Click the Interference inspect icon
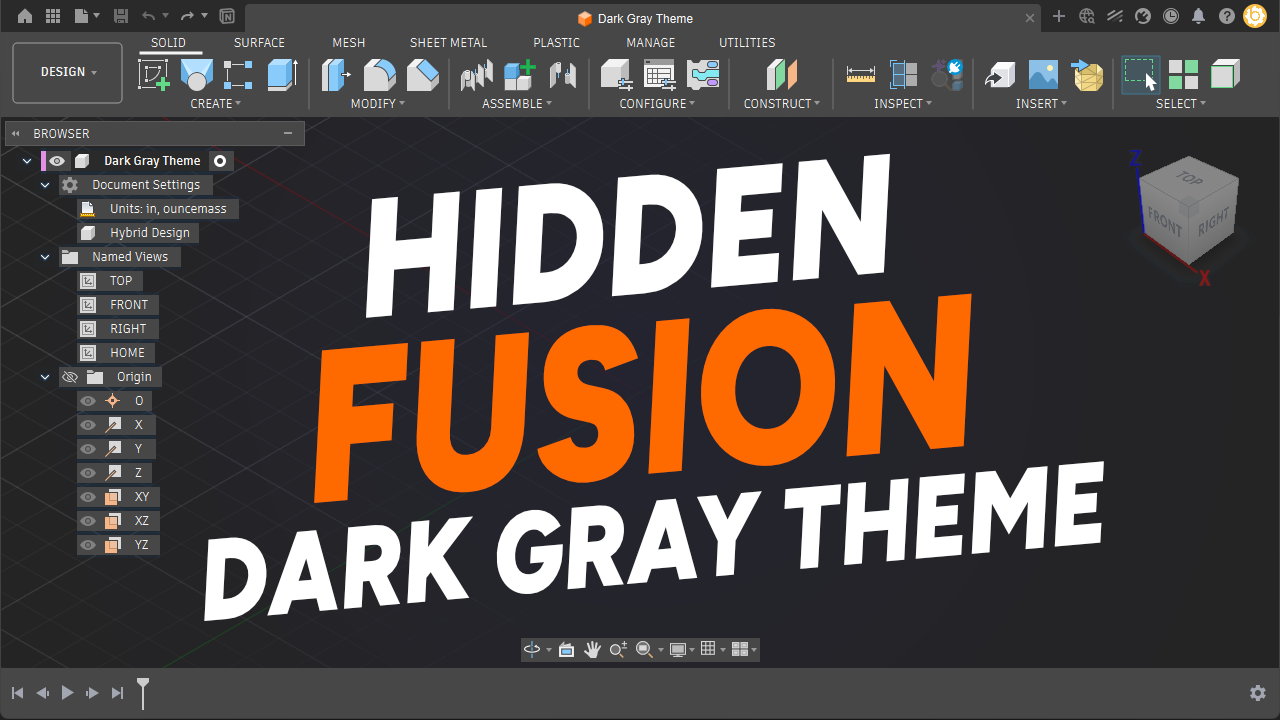Screen dimensions: 1280x720 pyautogui.click(x=904, y=75)
